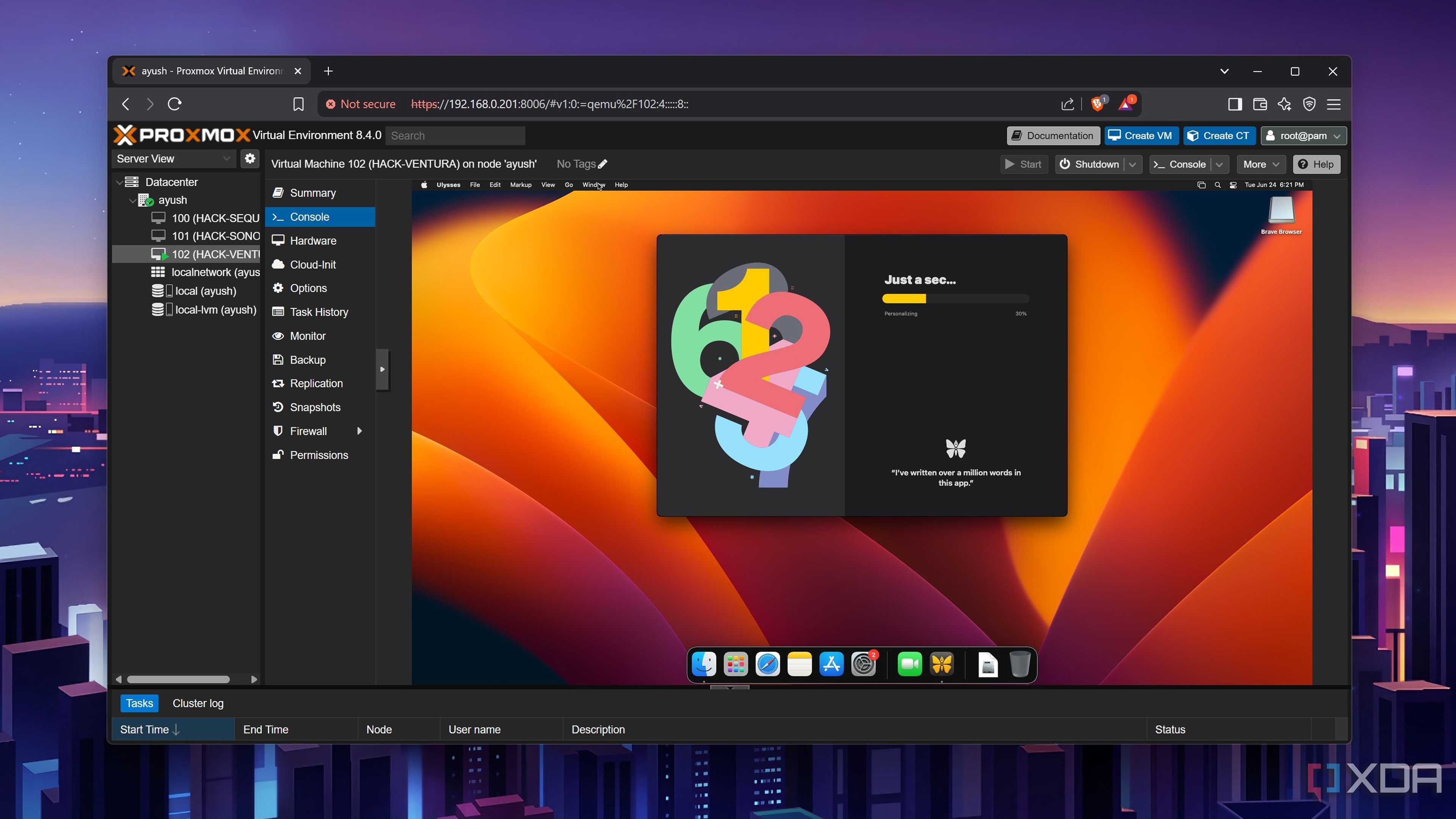Click the Brave Browser desktop disk icon

(1281, 212)
